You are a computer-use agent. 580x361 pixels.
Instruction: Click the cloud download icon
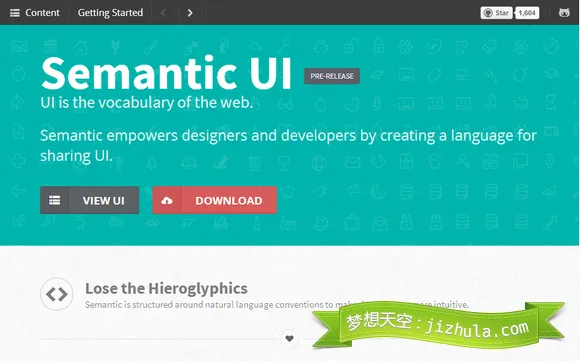point(167,200)
